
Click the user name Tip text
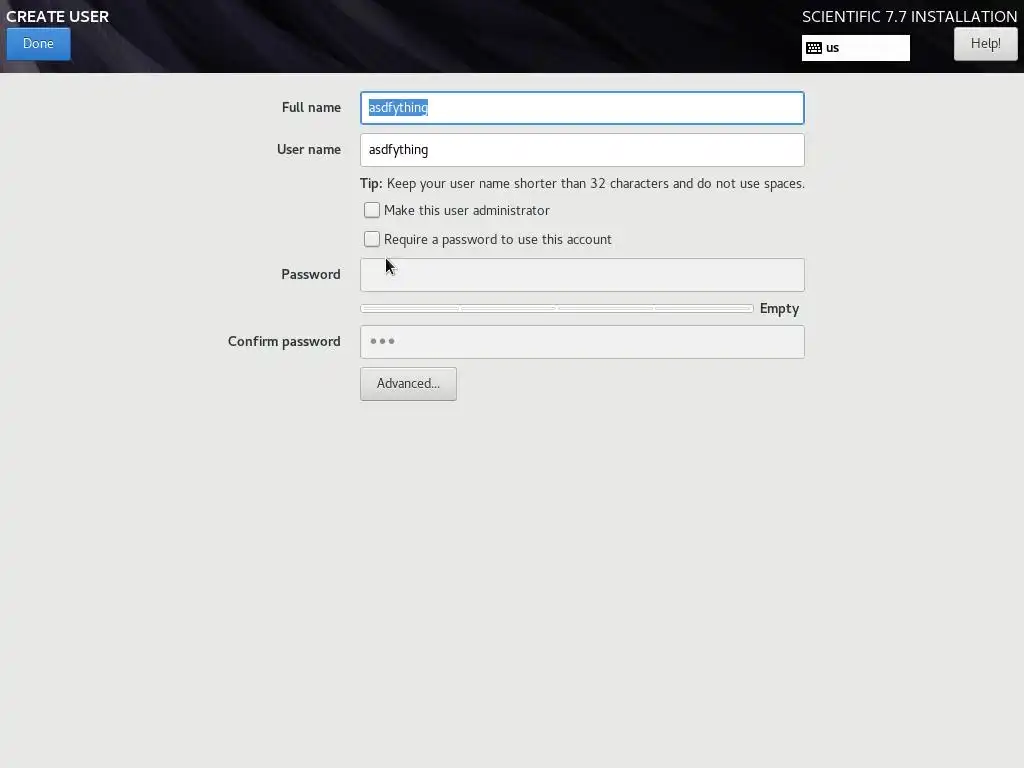click(x=582, y=184)
